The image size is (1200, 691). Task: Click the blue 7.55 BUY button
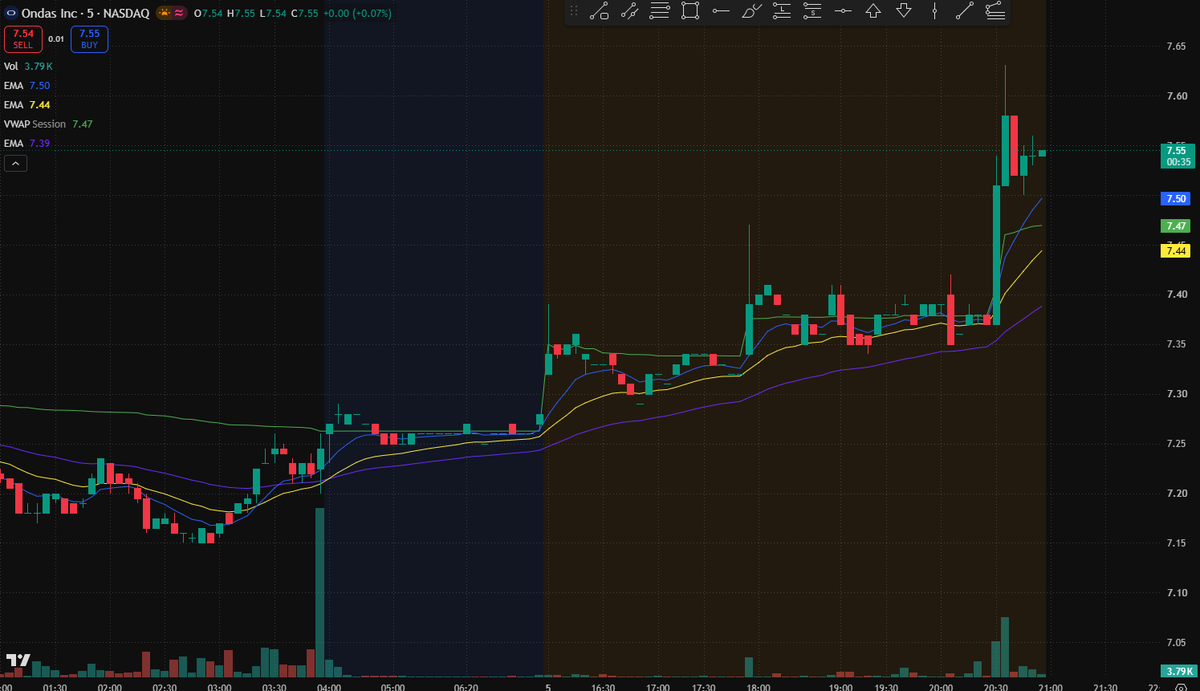90,39
